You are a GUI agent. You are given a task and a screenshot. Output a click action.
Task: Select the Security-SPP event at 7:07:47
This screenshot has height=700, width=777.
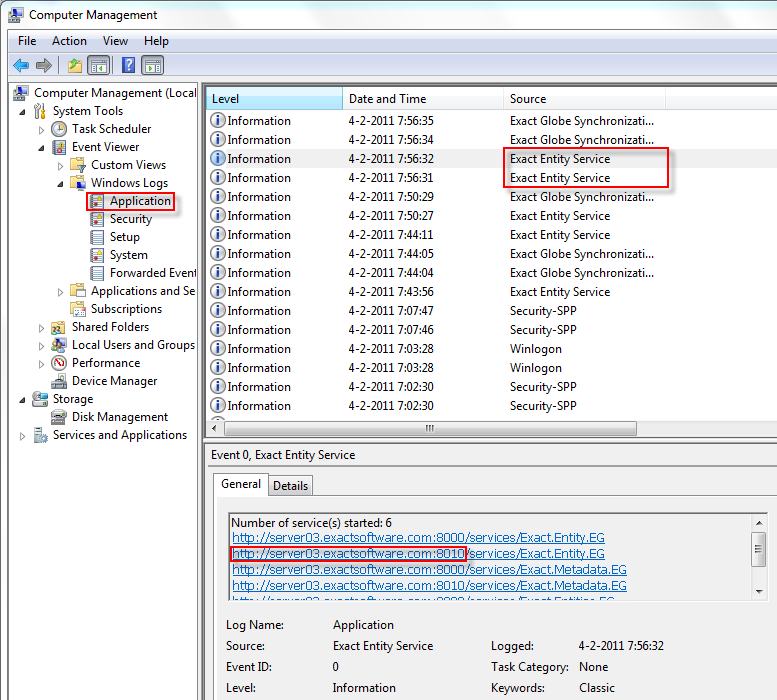pos(491,311)
